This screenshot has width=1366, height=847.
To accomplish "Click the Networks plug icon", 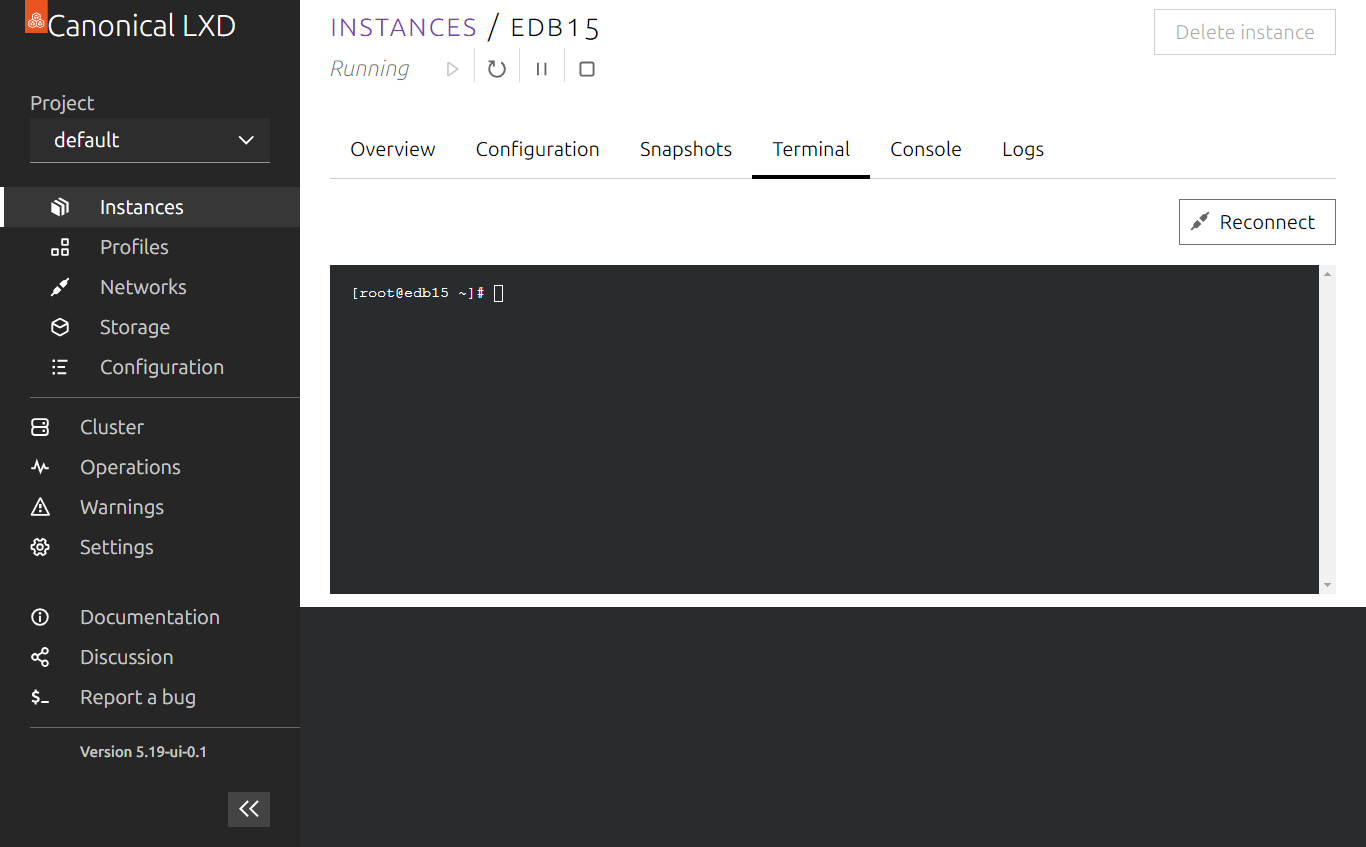I will click(60, 287).
